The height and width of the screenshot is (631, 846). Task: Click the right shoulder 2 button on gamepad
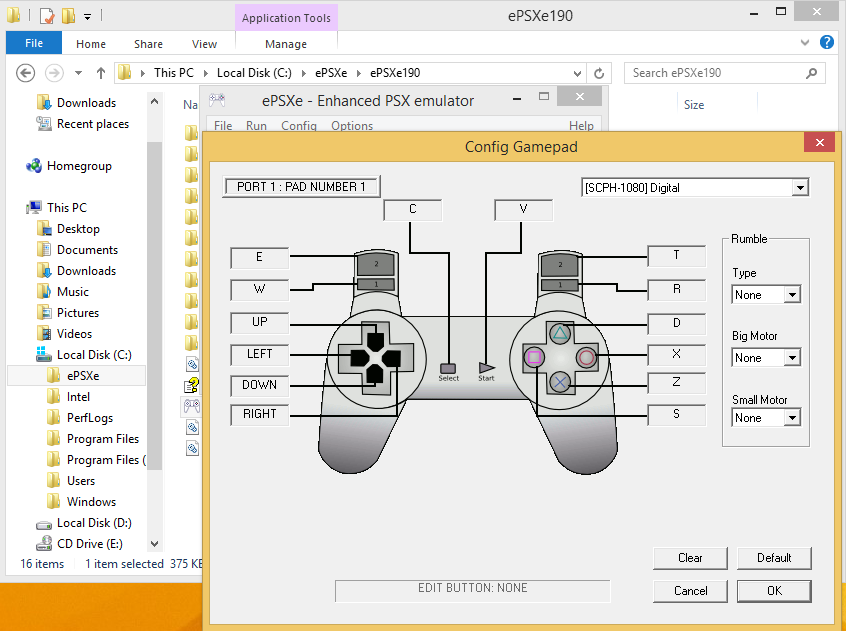coord(560,264)
